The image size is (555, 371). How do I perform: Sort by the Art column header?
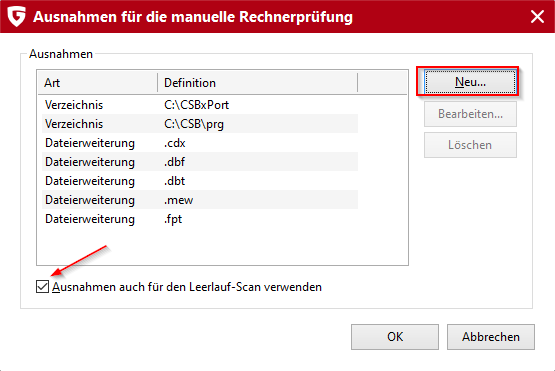pos(97,83)
